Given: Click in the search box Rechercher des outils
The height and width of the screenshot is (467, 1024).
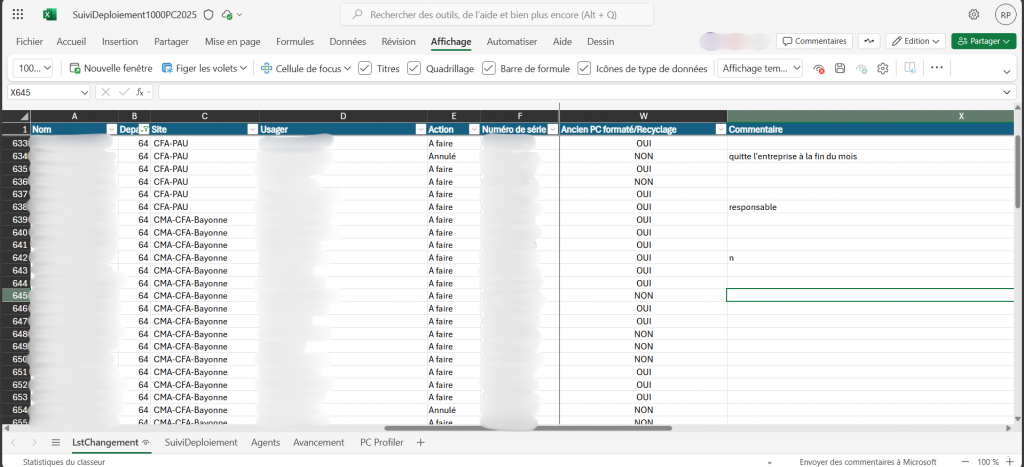Looking at the screenshot, I should click(496, 14).
